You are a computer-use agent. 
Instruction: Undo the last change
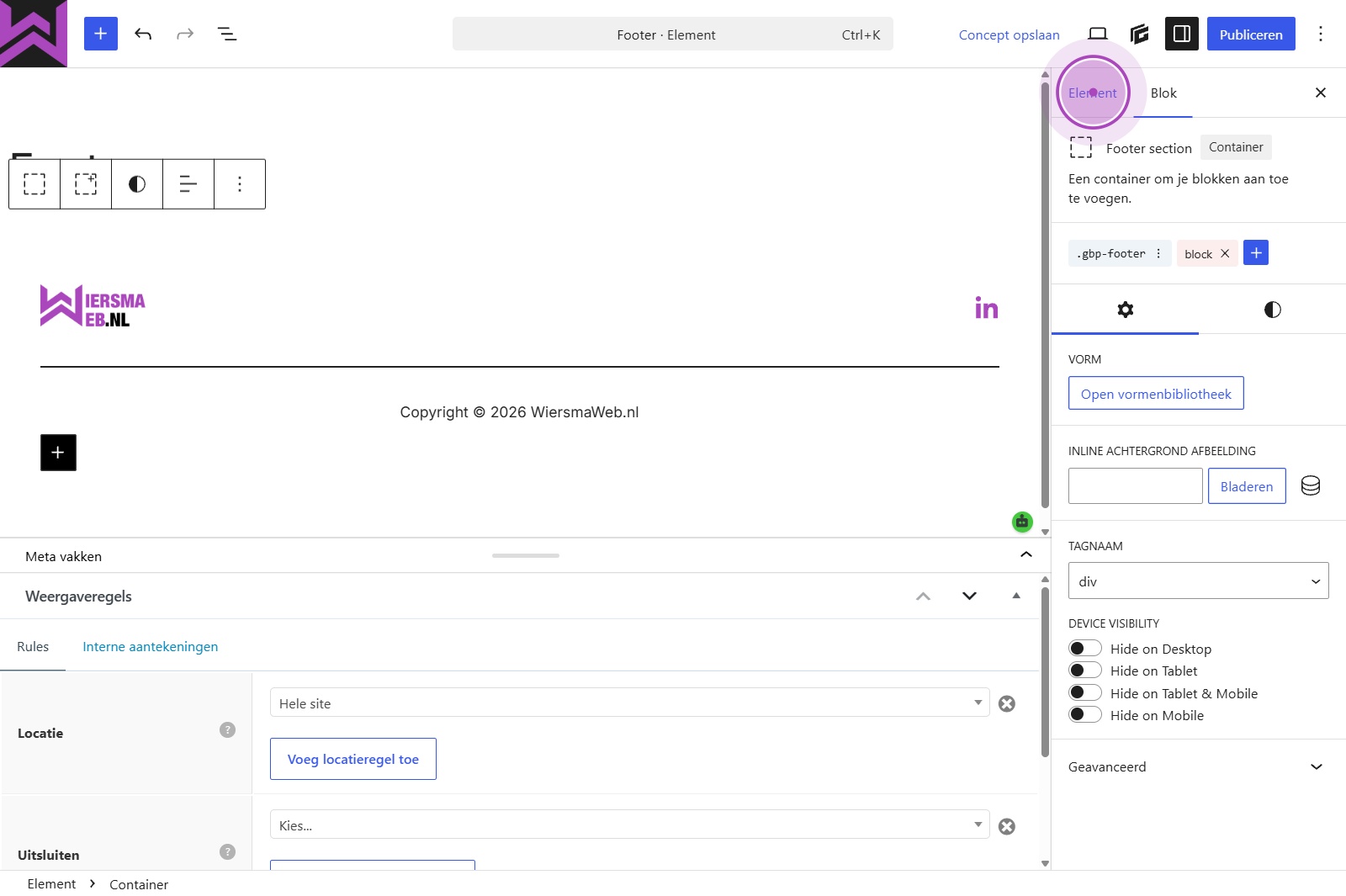[x=143, y=34]
